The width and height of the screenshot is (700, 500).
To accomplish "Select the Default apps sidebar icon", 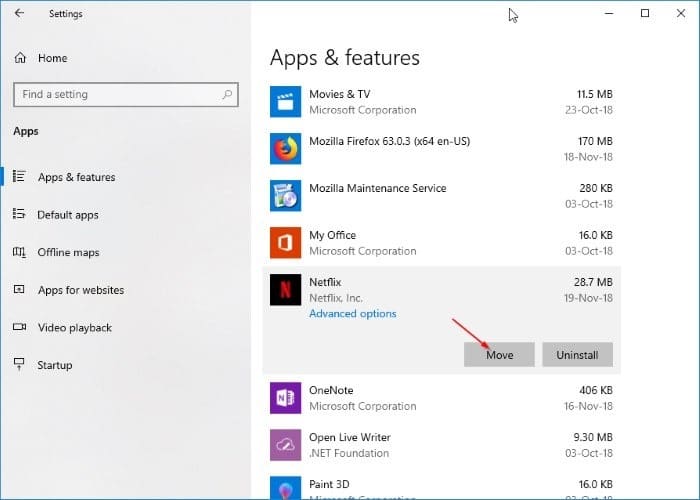I will click(x=19, y=214).
